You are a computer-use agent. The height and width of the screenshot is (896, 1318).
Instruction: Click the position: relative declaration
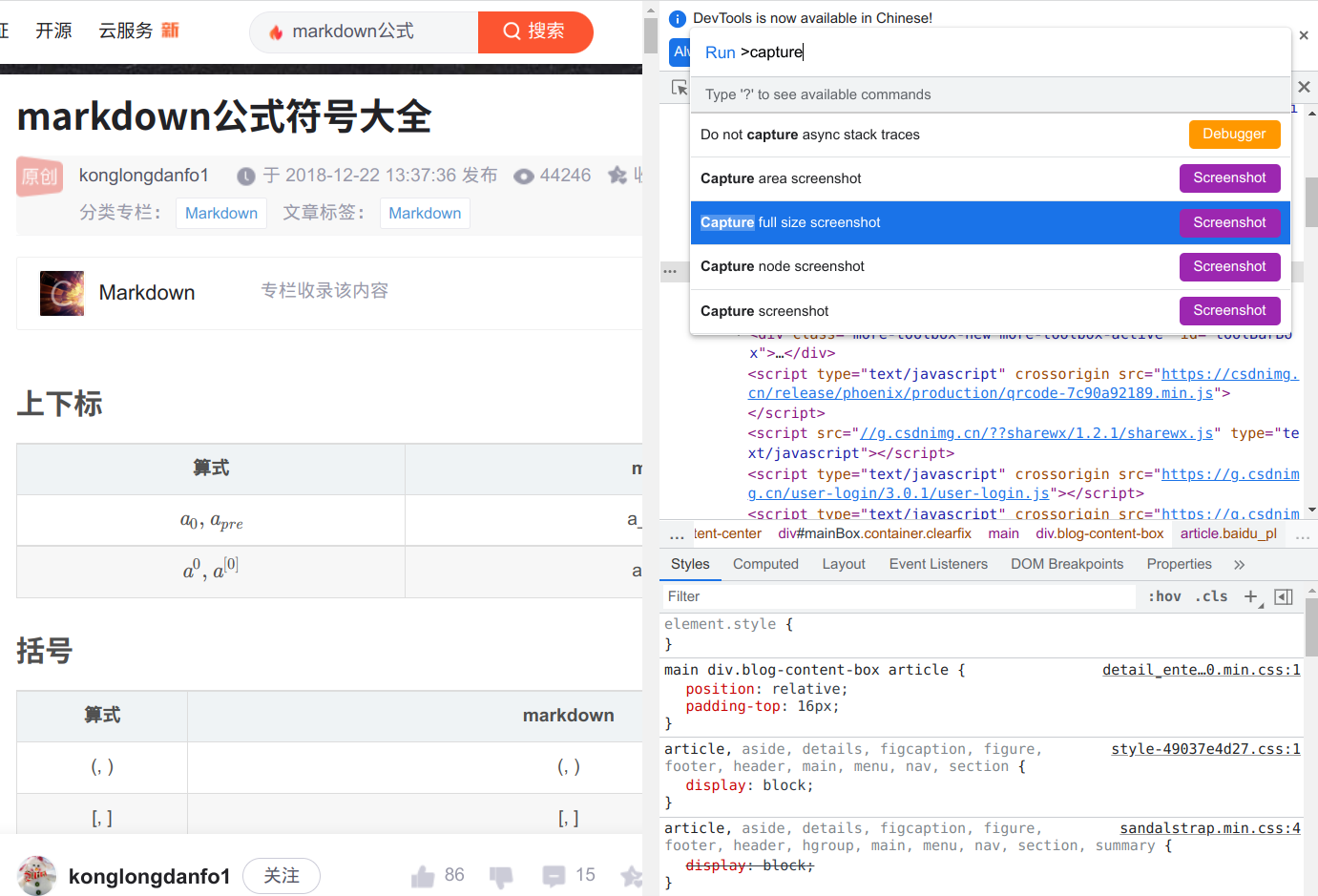point(766,689)
